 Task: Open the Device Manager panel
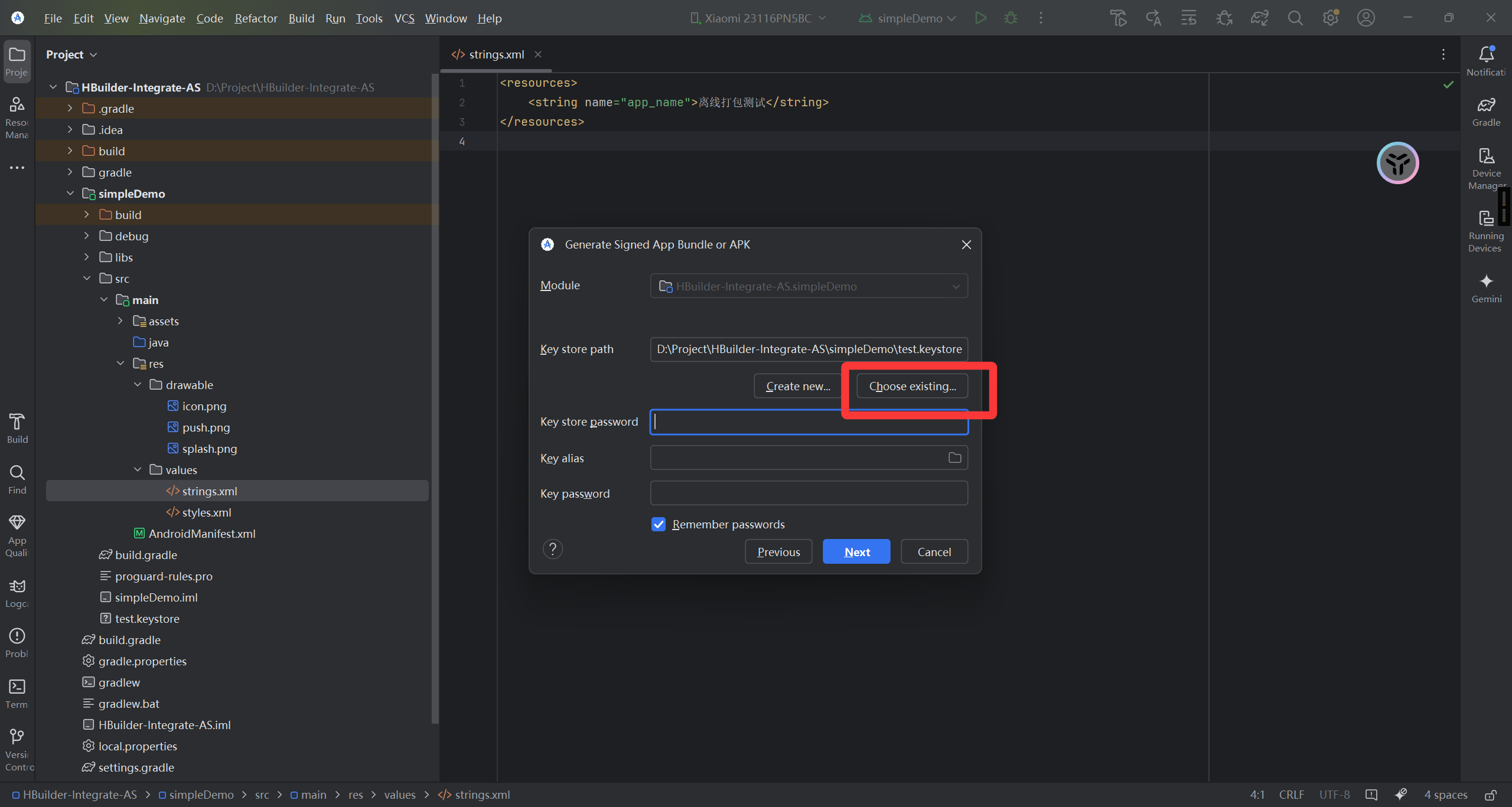(1486, 169)
